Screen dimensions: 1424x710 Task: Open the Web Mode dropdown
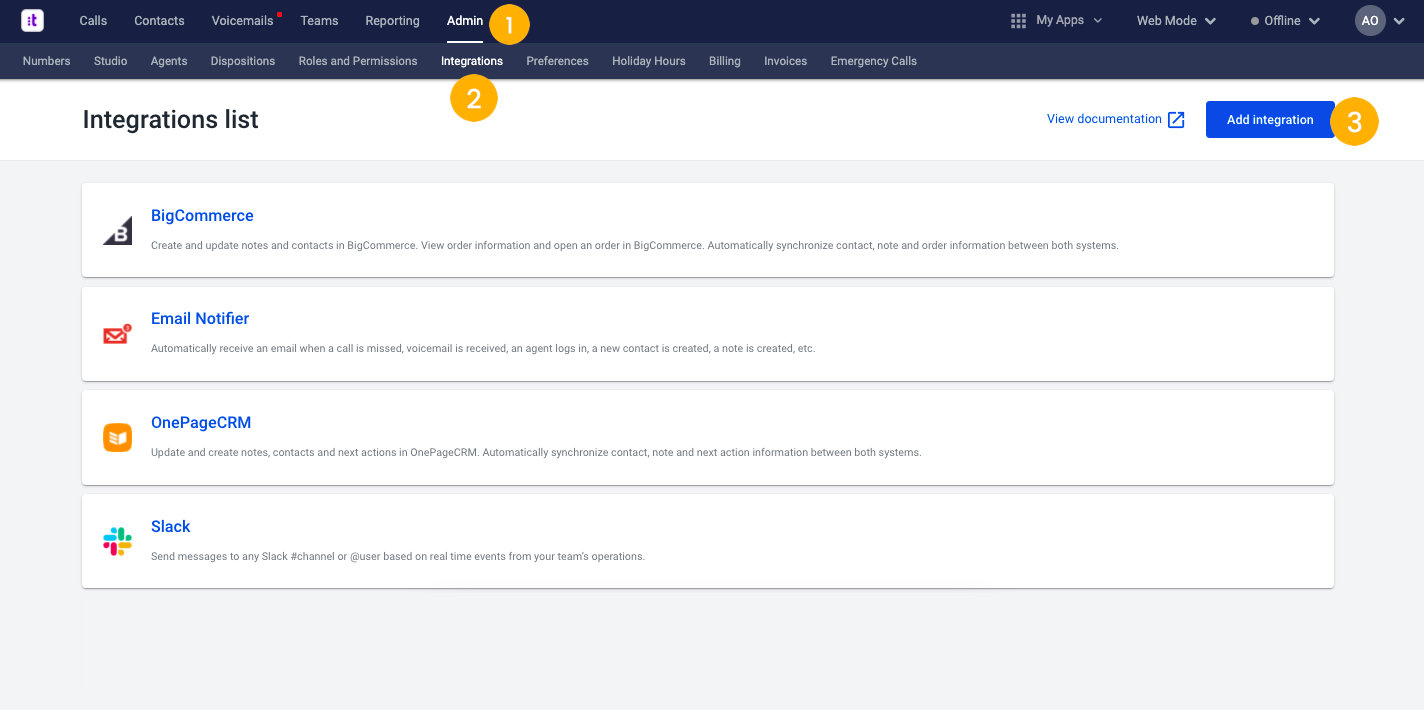point(1176,21)
